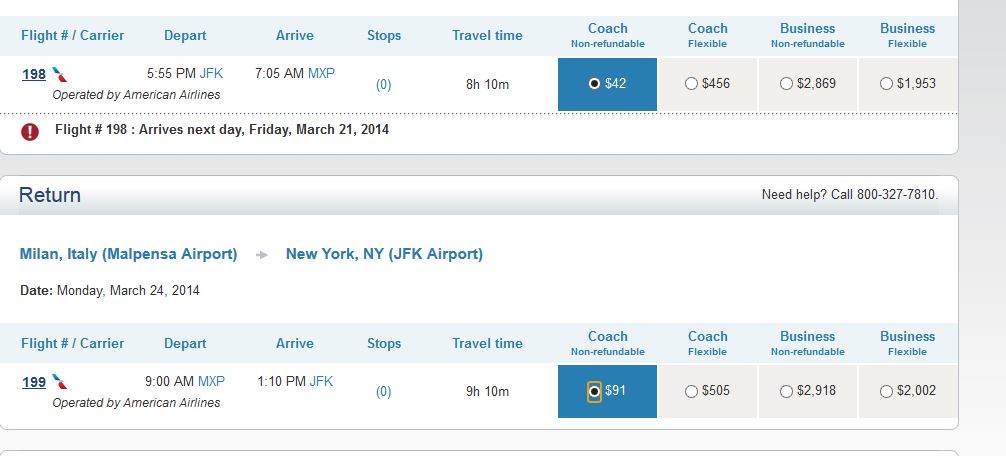
Task: Choose the $2,869 Business Non-refundable fare
Action: pyautogui.click(x=786, y=83)
